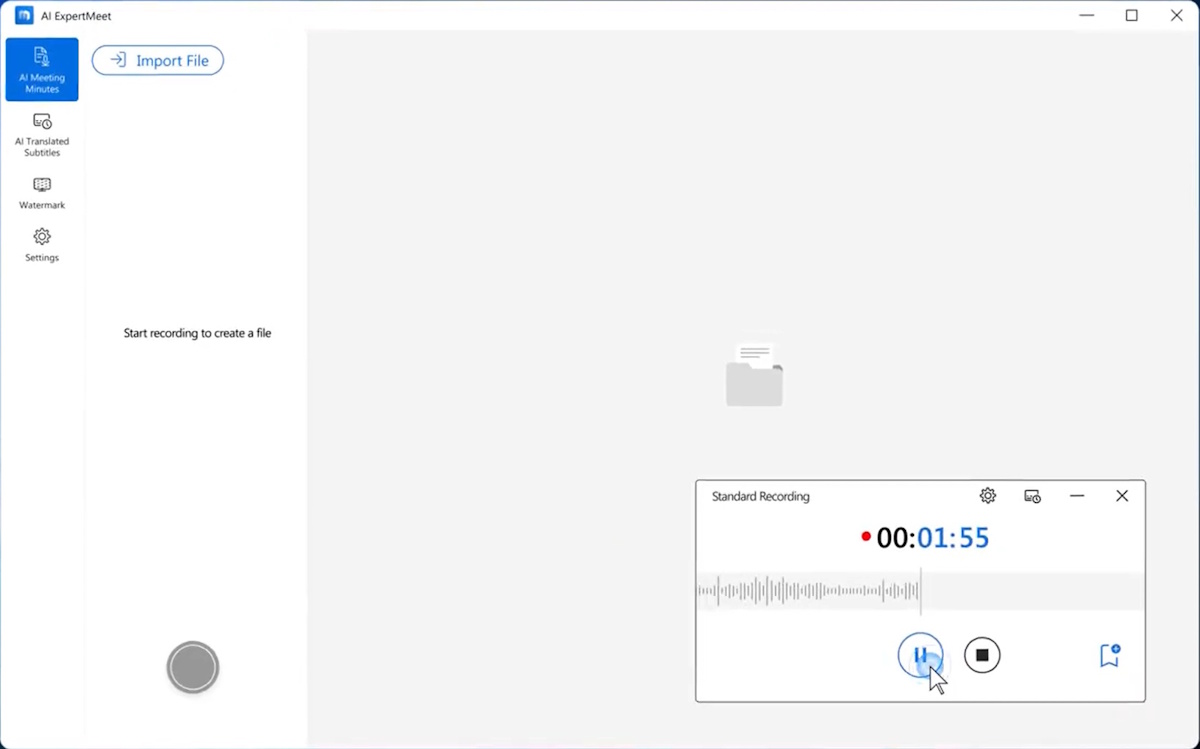Pause the current recording
Image resolution: width=1200 pixels, height=749 pixels.
pos(920,655)
